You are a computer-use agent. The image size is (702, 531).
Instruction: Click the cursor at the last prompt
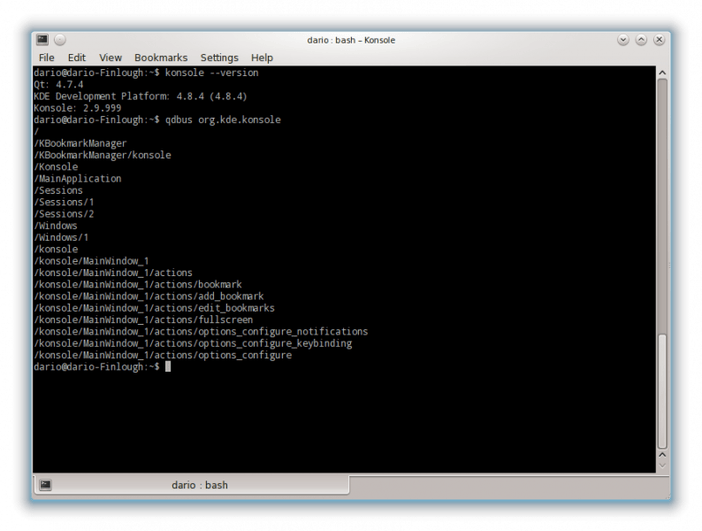168,367
